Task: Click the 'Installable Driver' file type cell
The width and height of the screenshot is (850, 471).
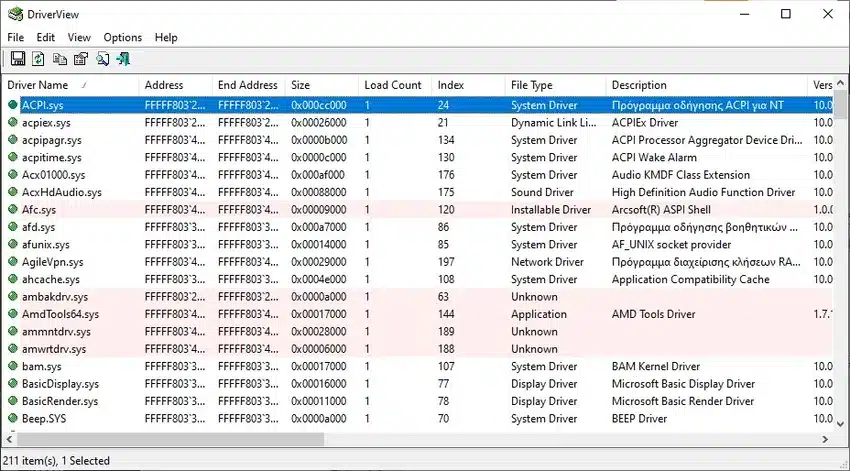Action: coord(551,209)
